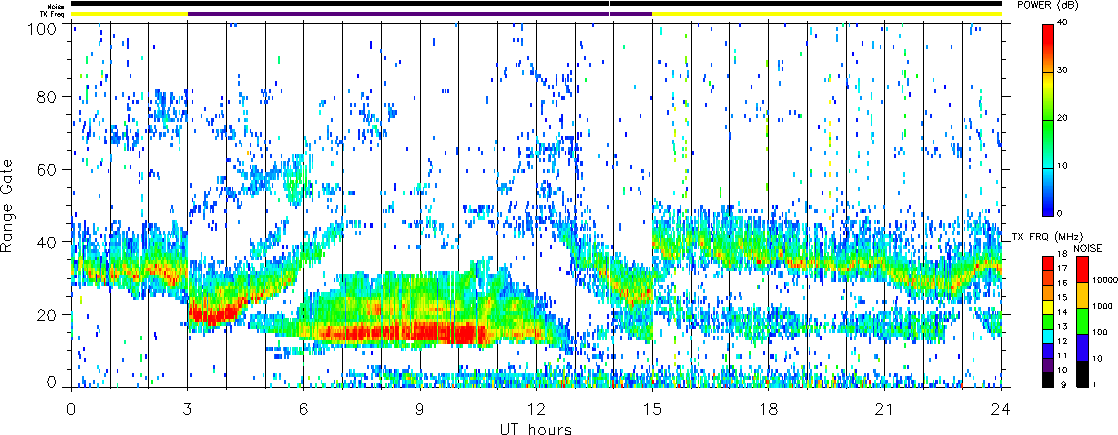Viewport: 1118px width, 435px height.
Task: Click TX FRQ legend value 18
Action: [x=1062, y=254]
